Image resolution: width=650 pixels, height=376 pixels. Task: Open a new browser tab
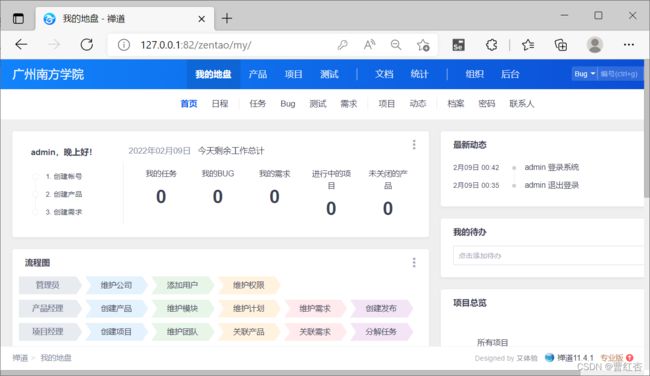[x=227, y=18]
